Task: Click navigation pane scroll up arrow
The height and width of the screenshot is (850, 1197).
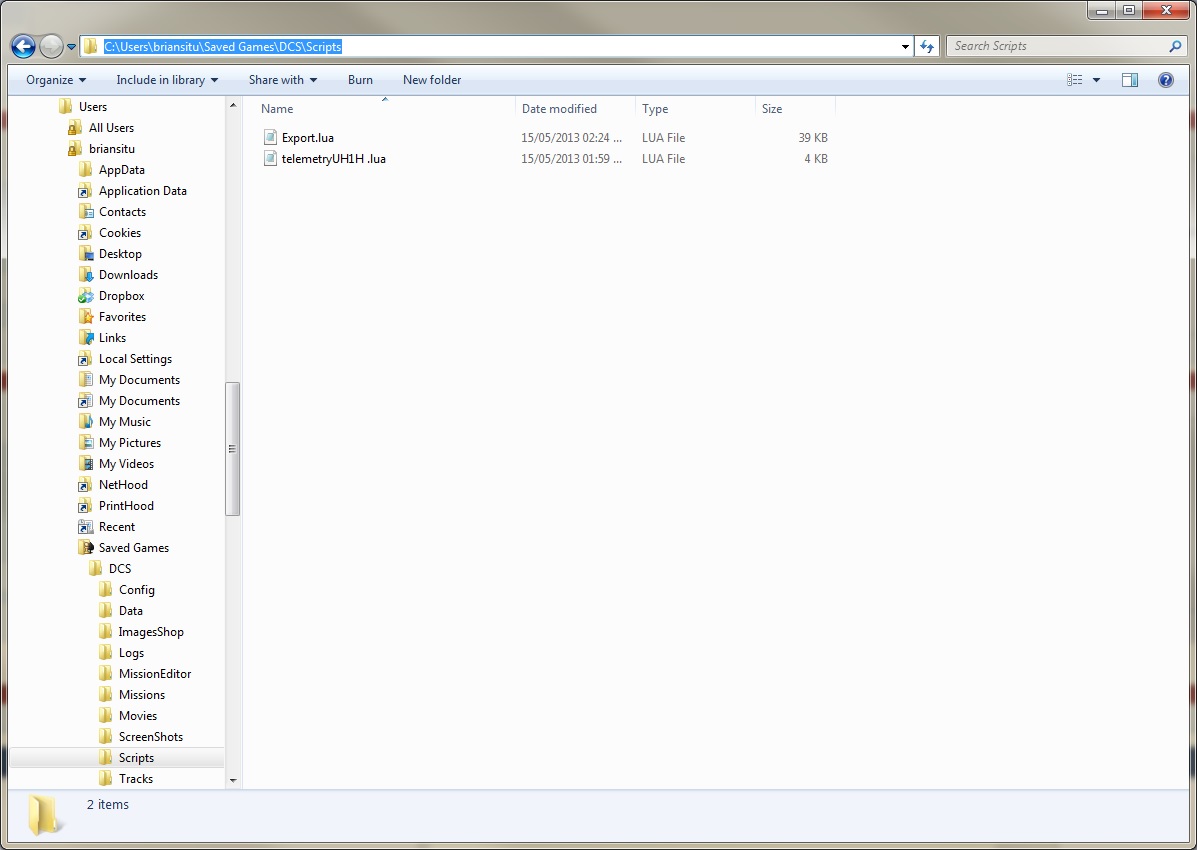Action: click(233, 105)
